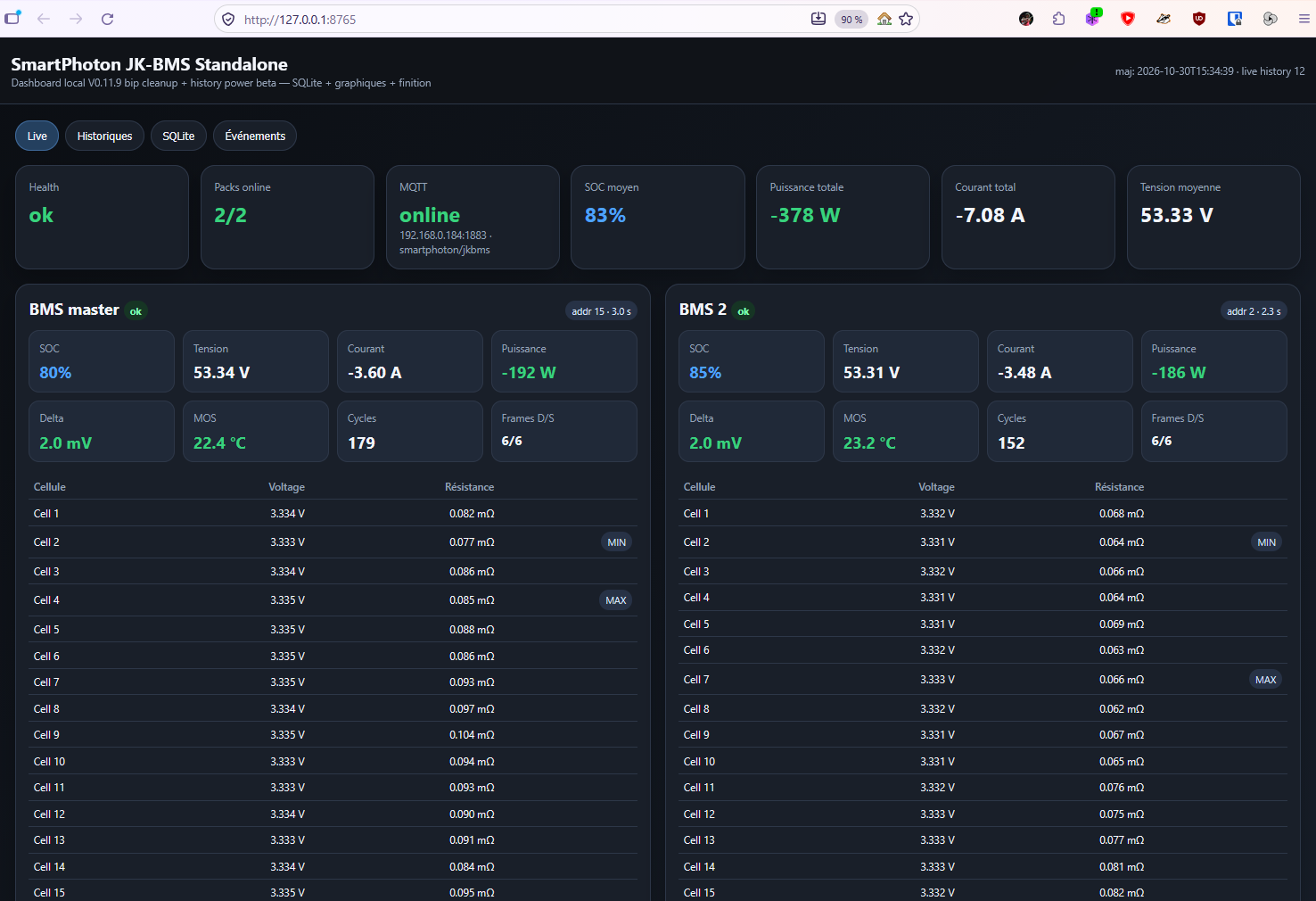1316x901 pixels.
Task: Click the BMS 2 Cycles value 152
Action: pos(1011,443)
